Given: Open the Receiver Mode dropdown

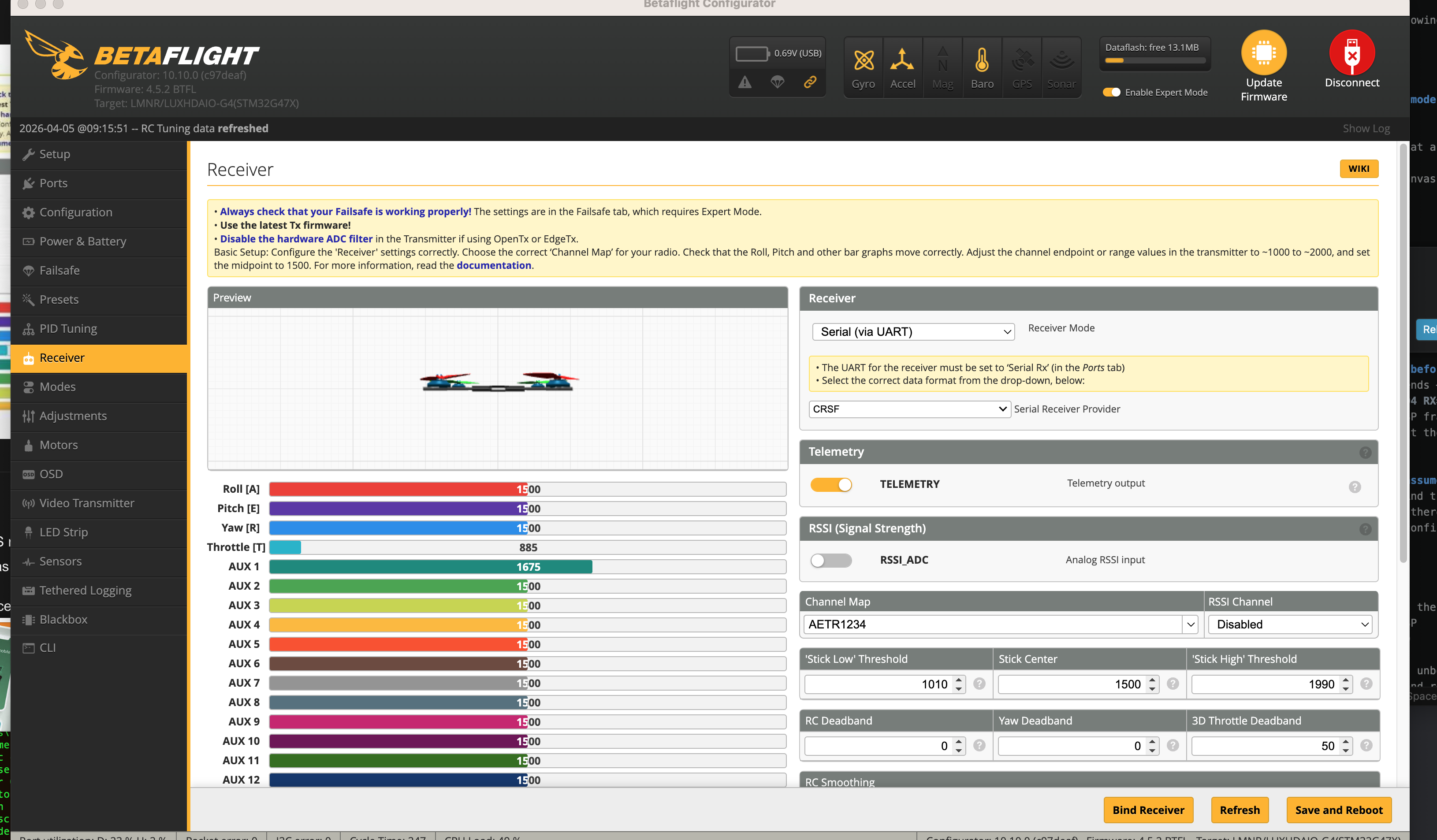Looking at the screenshot, I should (x=913, y=332).
